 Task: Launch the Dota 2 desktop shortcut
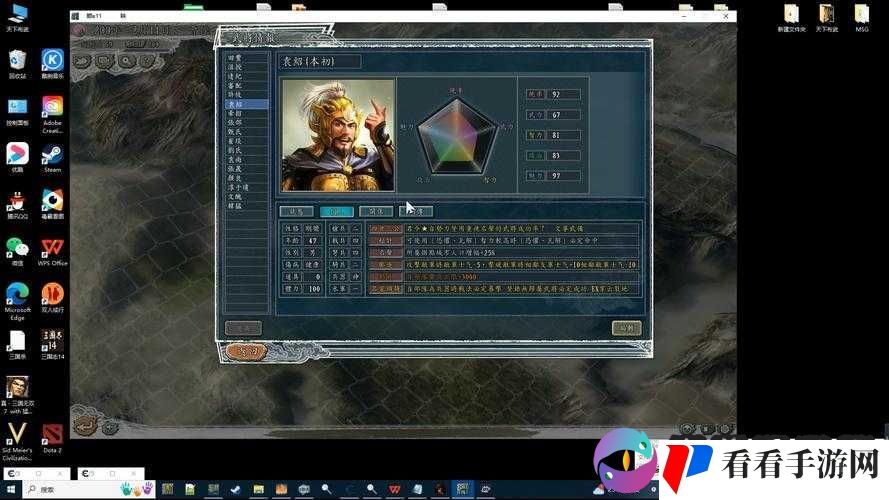click(x=52, y=439)
